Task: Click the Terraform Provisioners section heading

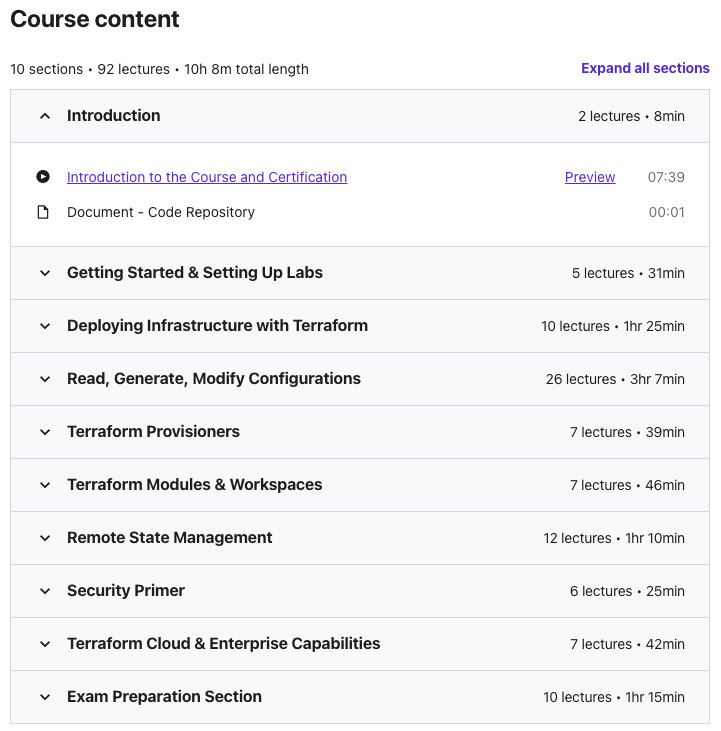Action: click(x=153, y=432)
